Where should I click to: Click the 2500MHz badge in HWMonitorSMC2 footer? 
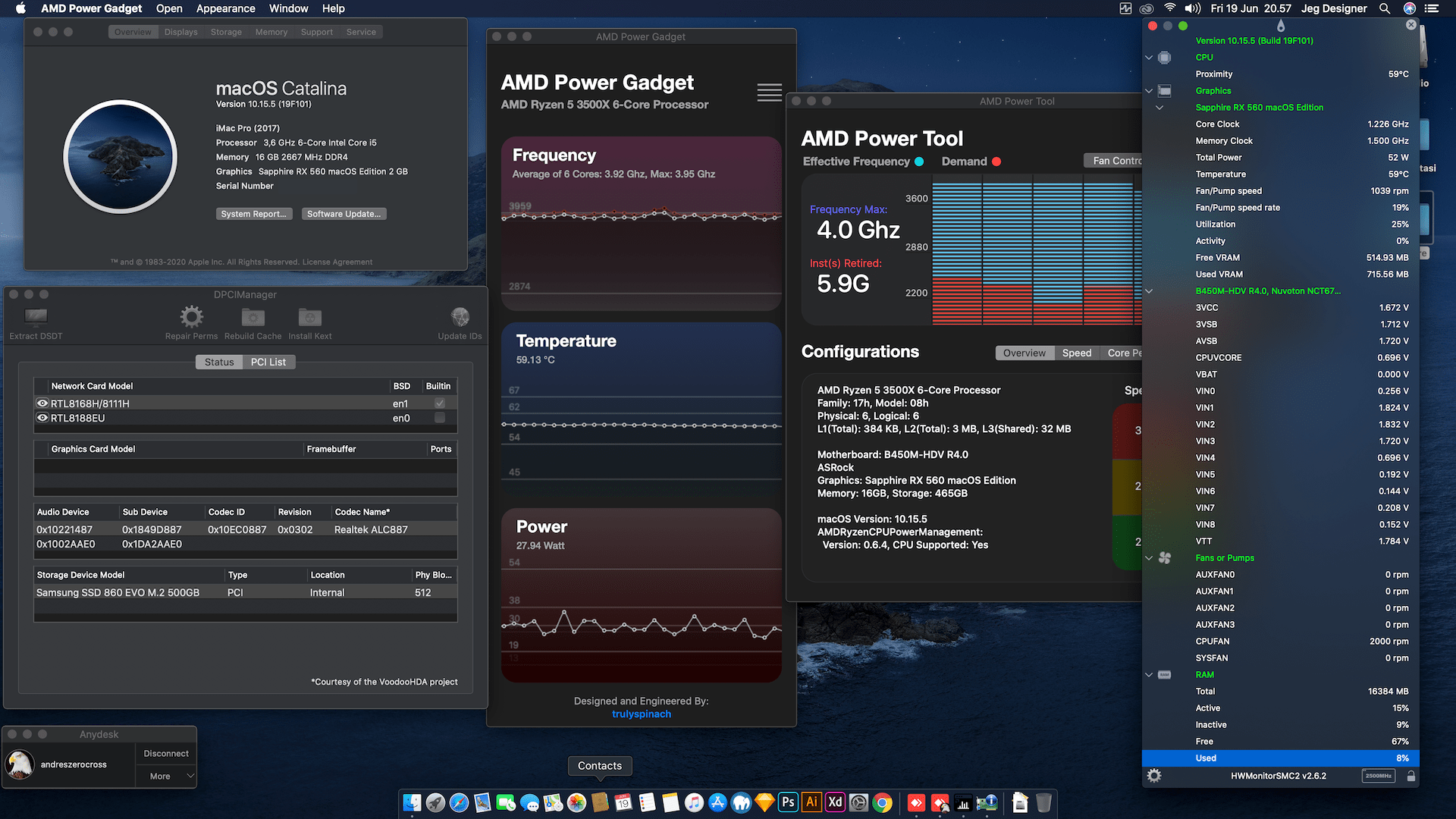(x=1378, y=776)
